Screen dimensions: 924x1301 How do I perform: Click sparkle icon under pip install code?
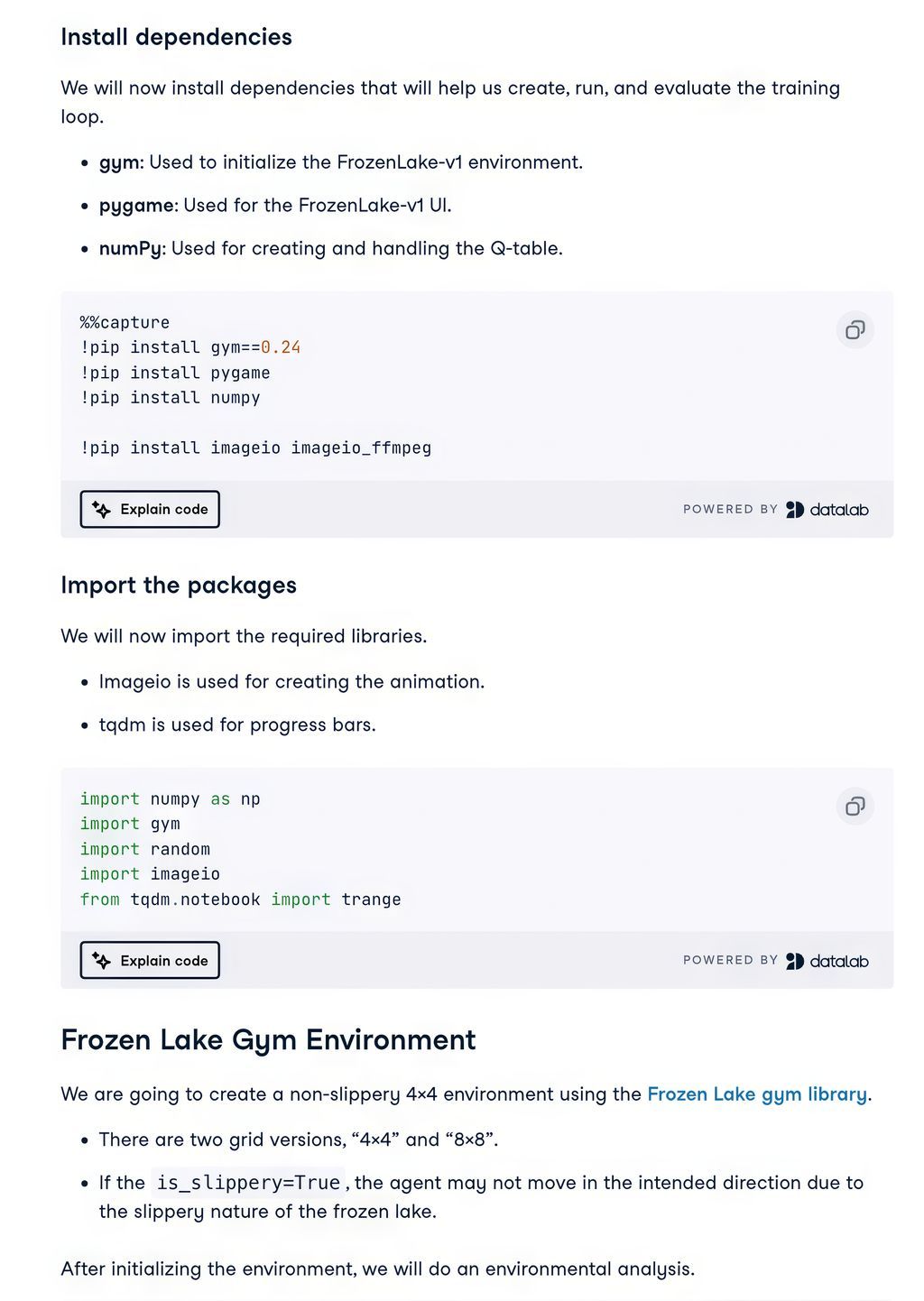pos(102,510)
